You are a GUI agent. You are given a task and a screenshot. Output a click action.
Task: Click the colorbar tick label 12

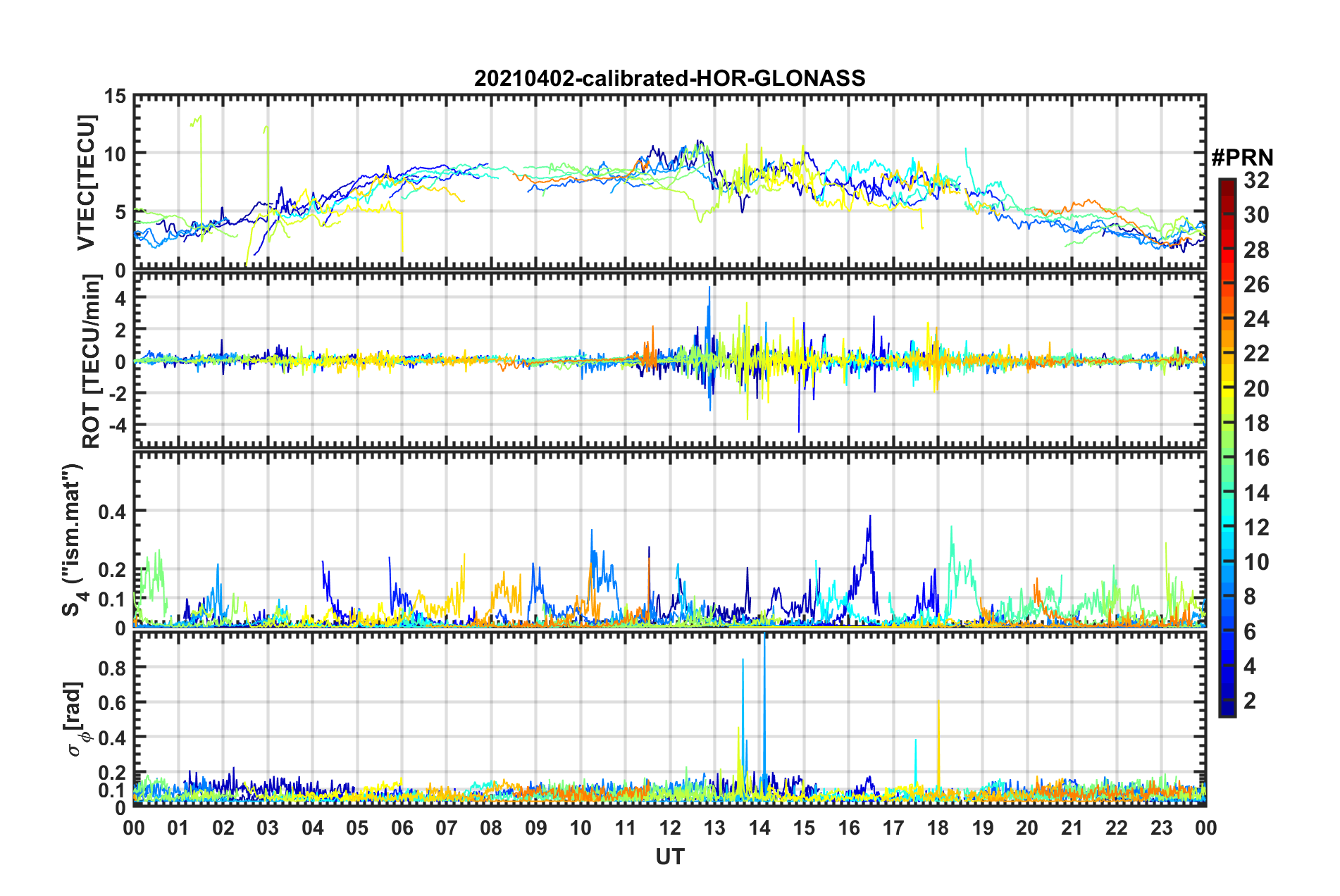[x=1256, y=528]
